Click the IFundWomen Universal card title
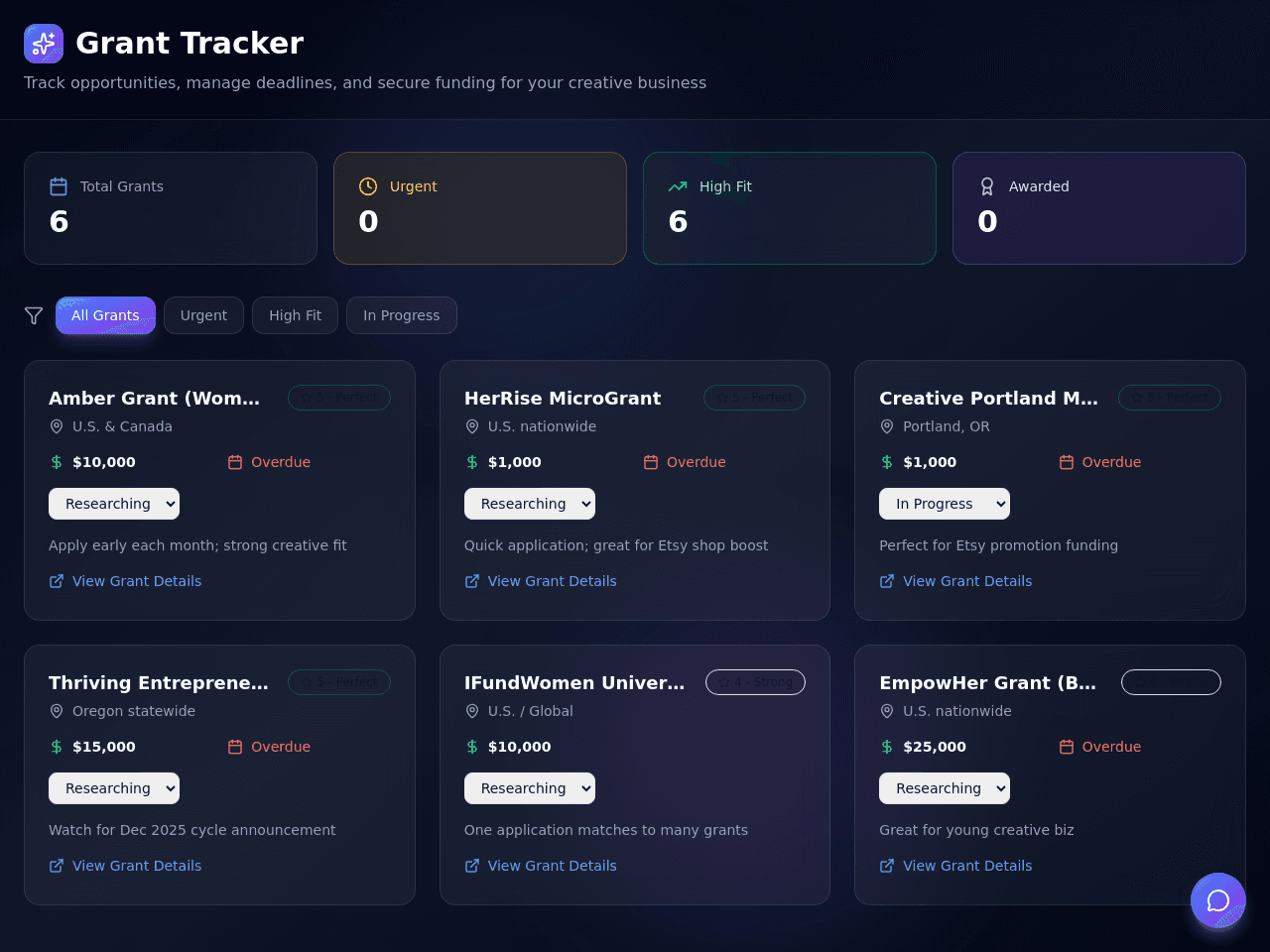This screenshot has height=952, width=1270. (x=574, y=682)
